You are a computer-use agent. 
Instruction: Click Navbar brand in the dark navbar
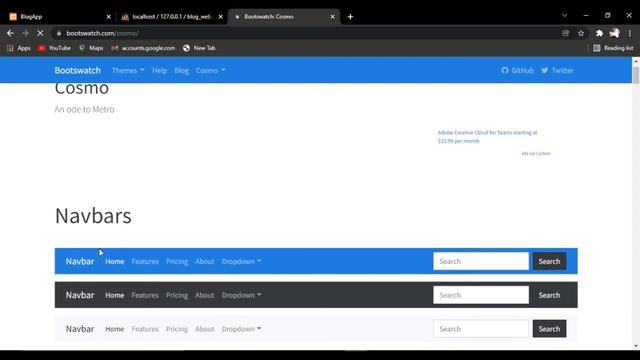click(80, 295)
